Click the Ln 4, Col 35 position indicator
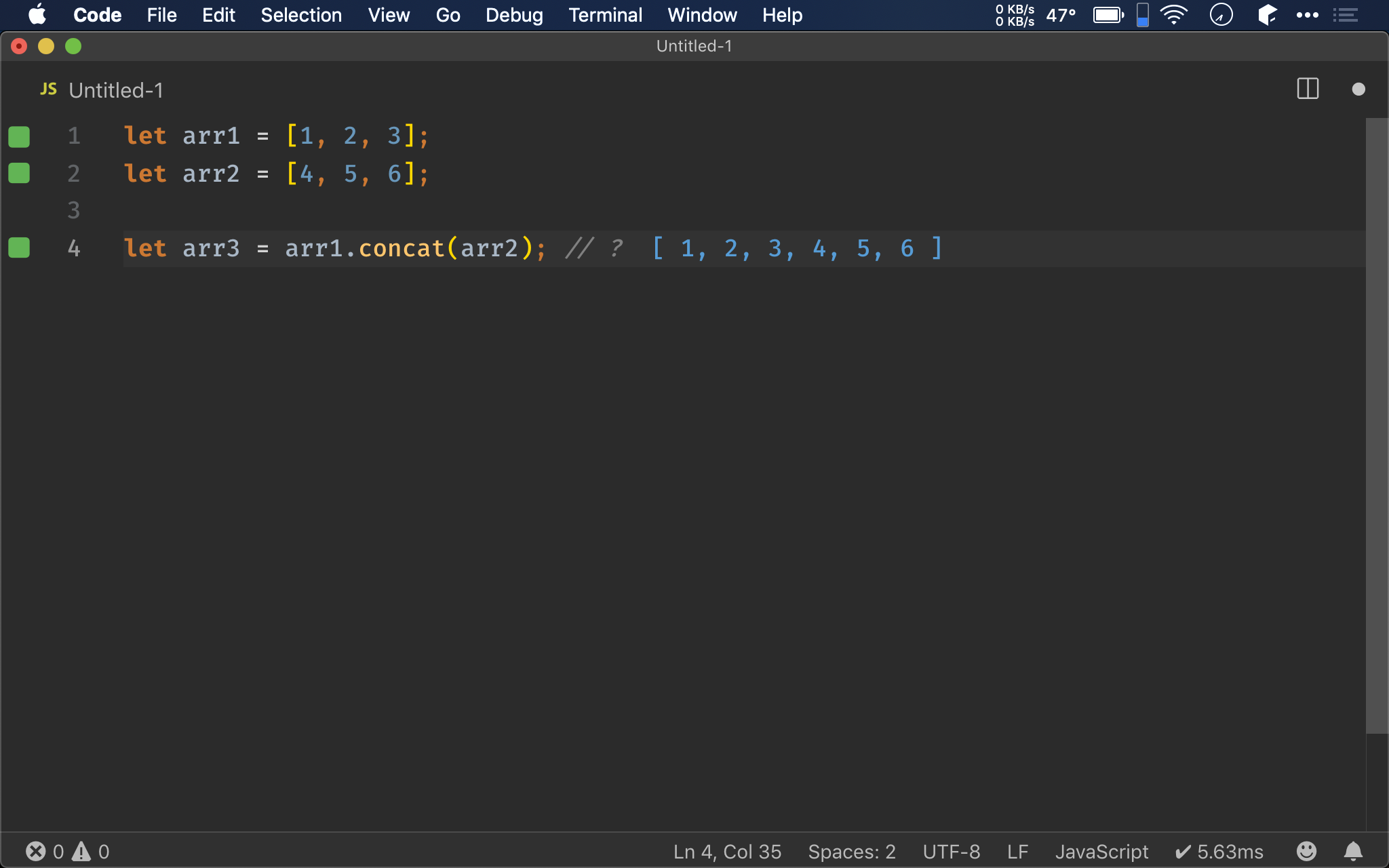Screen dimensions: 1389x868 tap(727, 851)
